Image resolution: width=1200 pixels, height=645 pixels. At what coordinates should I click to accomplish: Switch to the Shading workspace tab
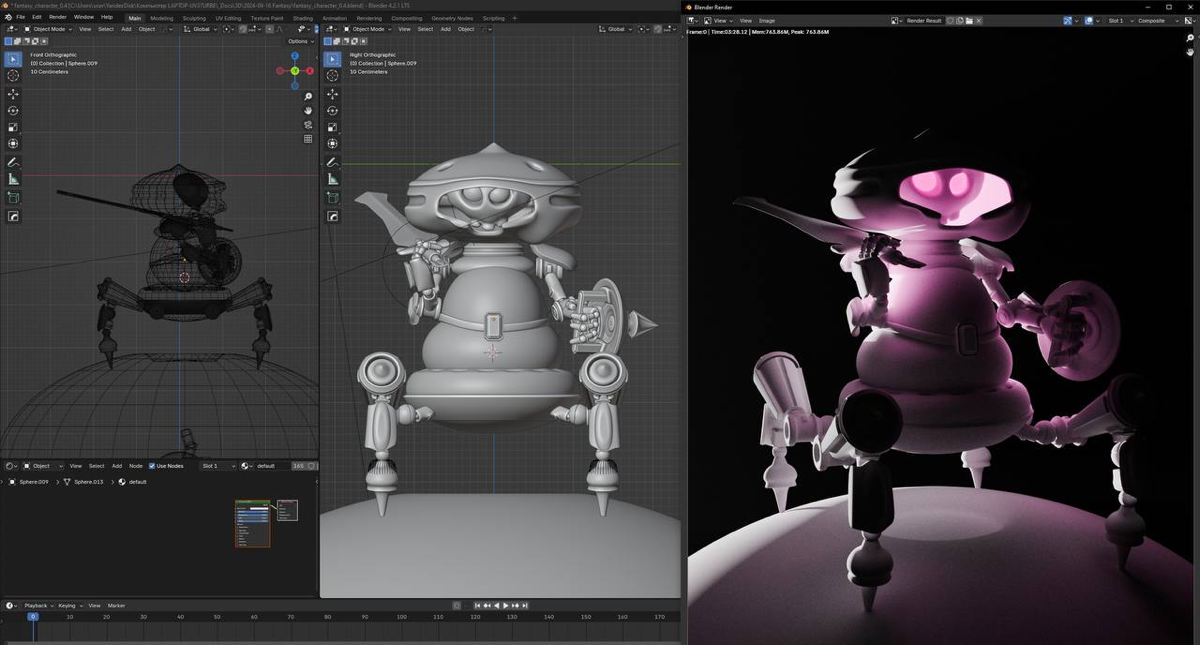[x=302, y=18]
